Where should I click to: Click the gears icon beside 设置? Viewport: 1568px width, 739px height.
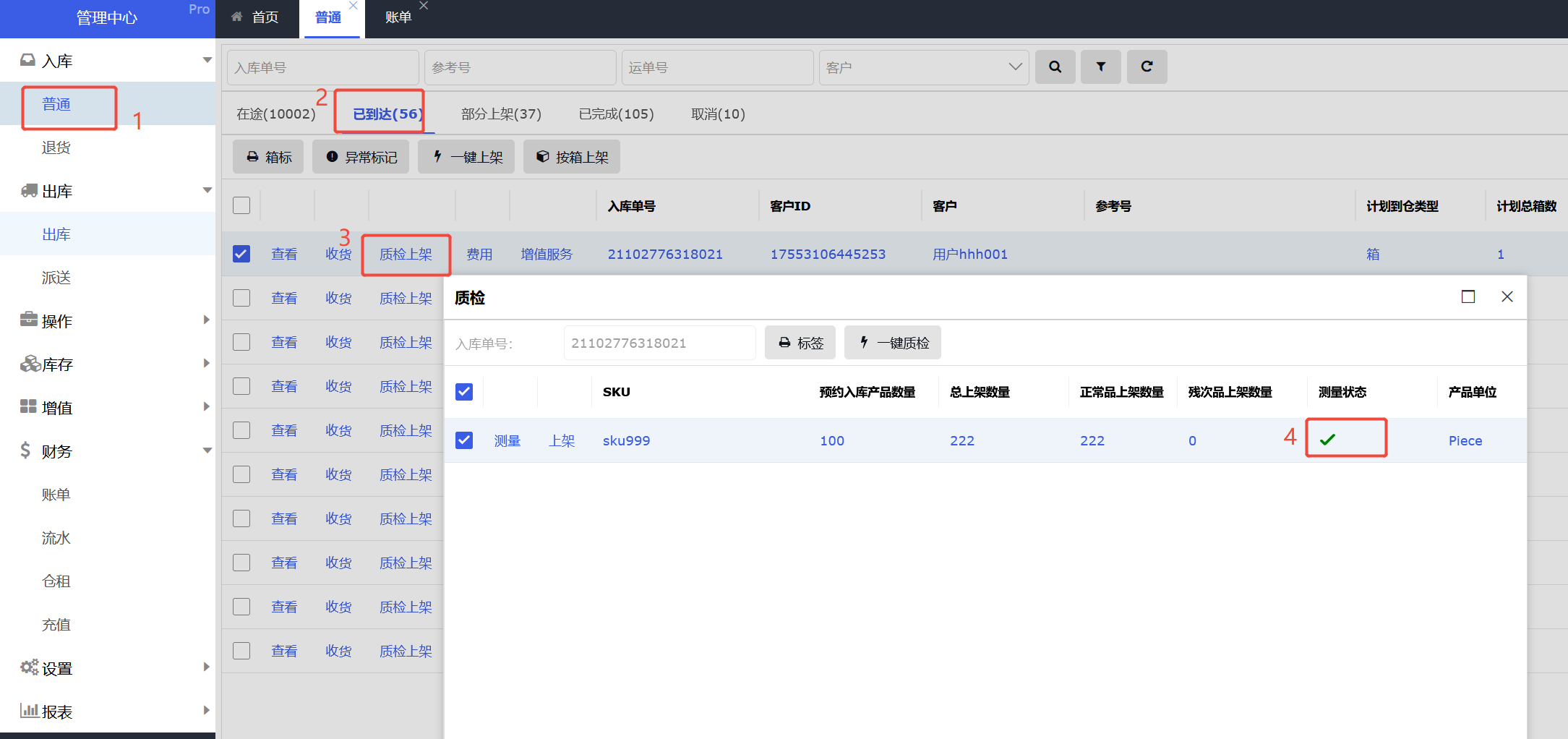[29, 667]
